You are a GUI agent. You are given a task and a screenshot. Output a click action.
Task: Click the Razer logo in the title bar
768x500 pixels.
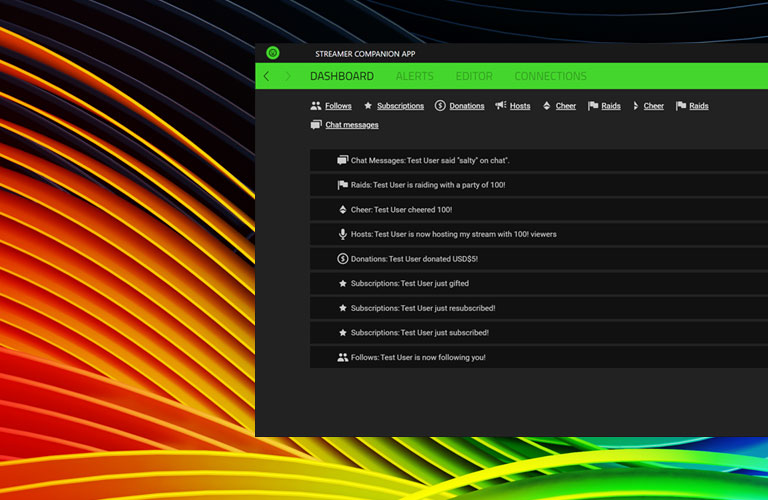[x=273, y=53]
